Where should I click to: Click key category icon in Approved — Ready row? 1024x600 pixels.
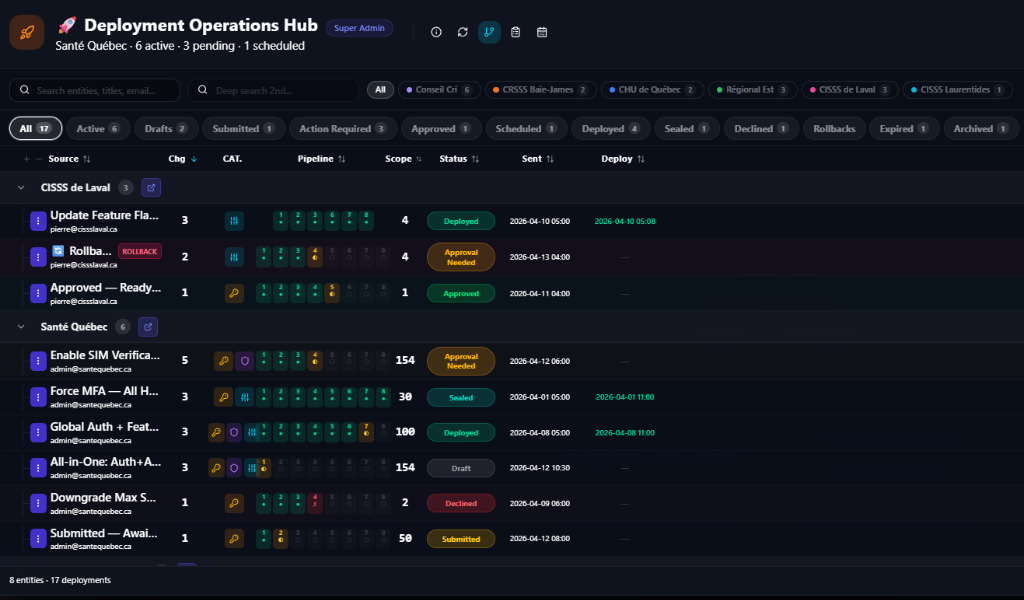[234, 293]
